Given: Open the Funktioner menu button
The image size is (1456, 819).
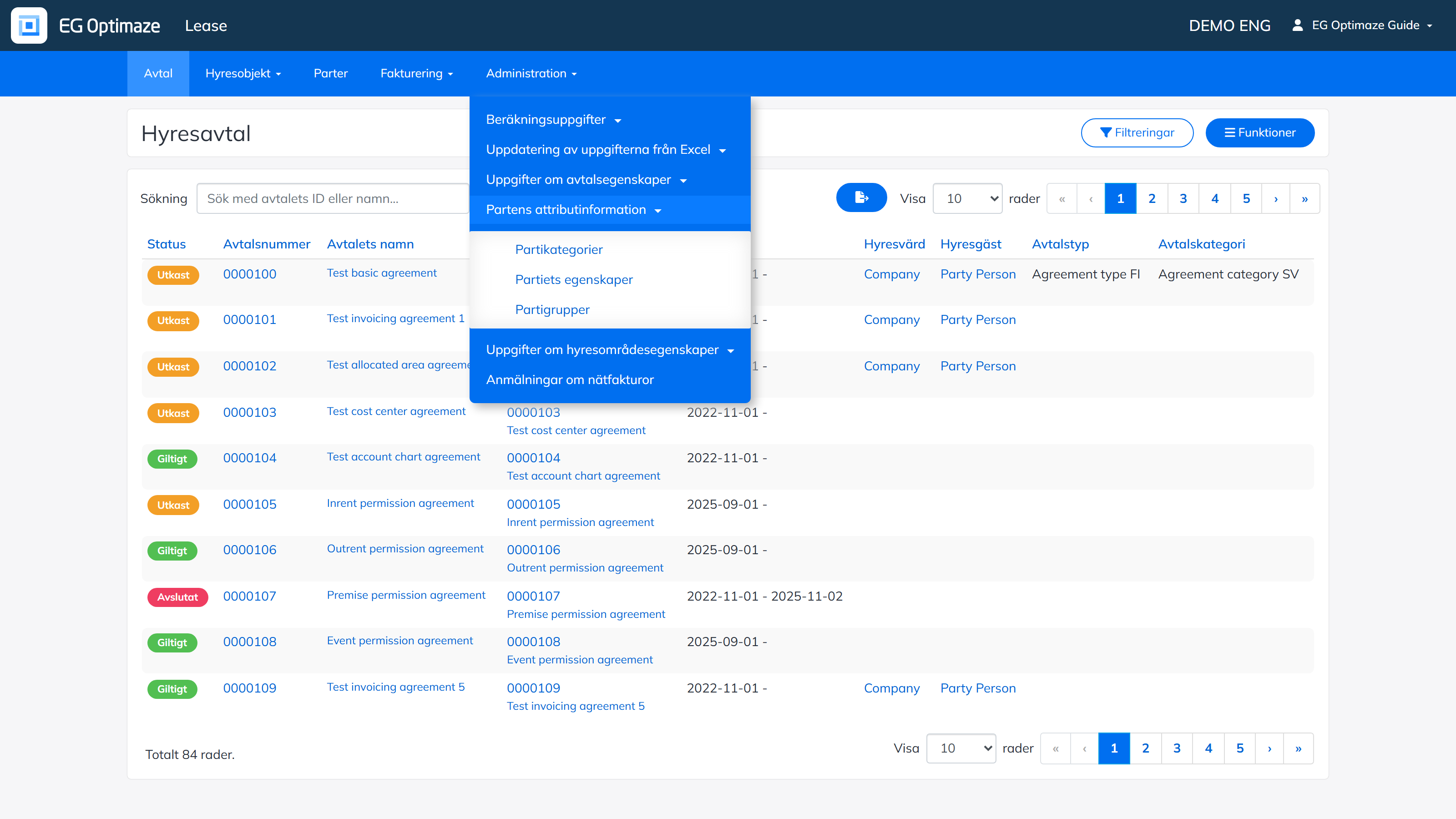Looking at the screenshot, I should (1260, 133).
